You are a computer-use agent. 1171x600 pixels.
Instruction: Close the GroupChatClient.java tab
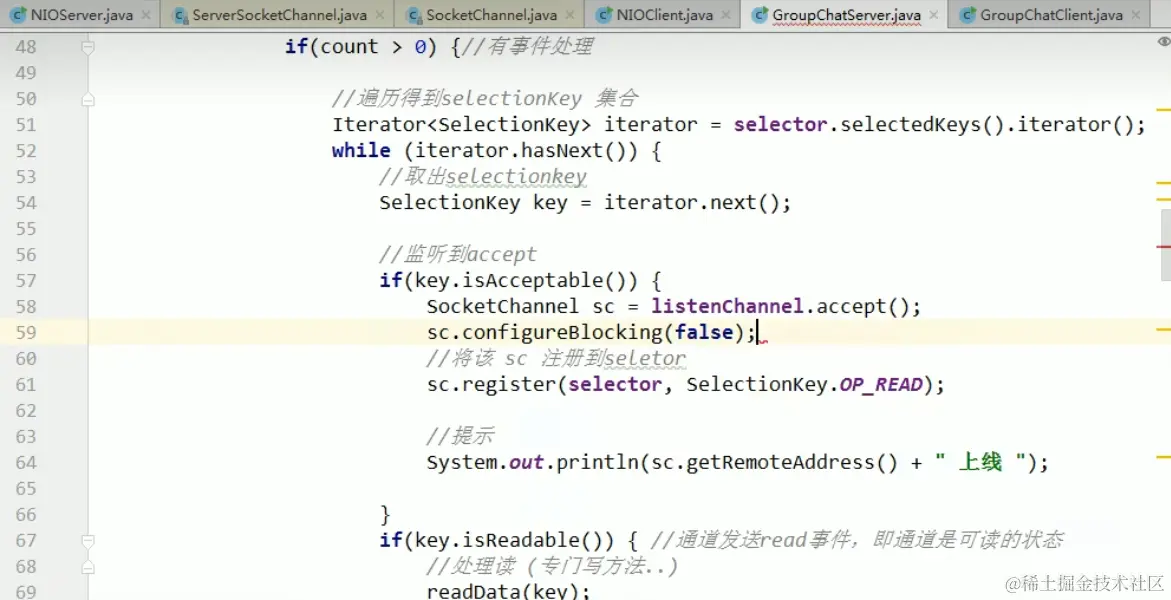1136,15
